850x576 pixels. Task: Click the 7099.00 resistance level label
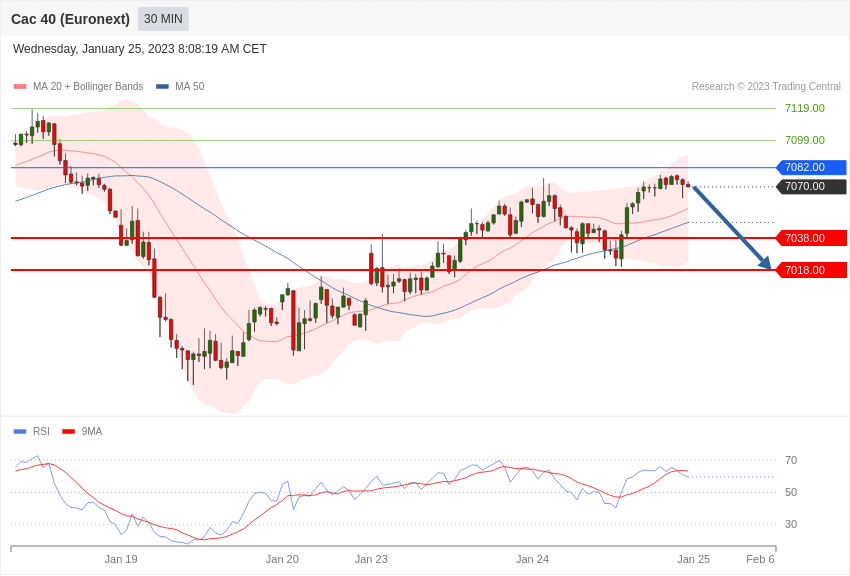pos(804,140)
